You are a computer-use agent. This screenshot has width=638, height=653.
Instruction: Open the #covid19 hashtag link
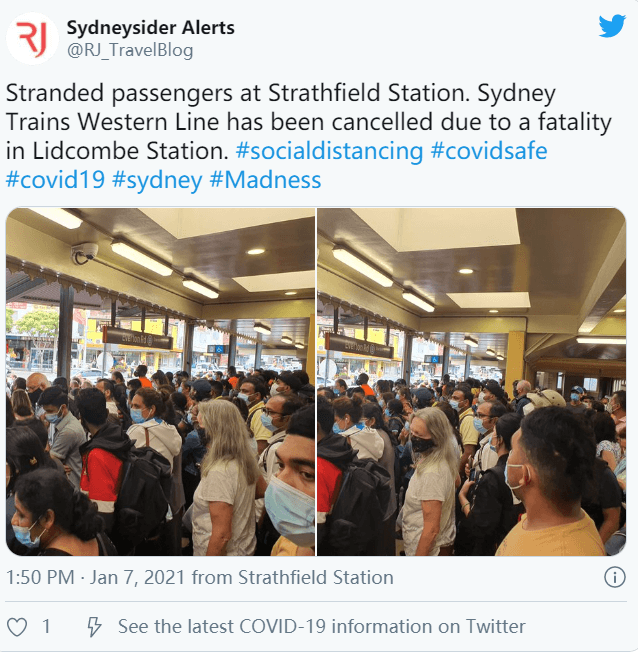click(55, 180)
